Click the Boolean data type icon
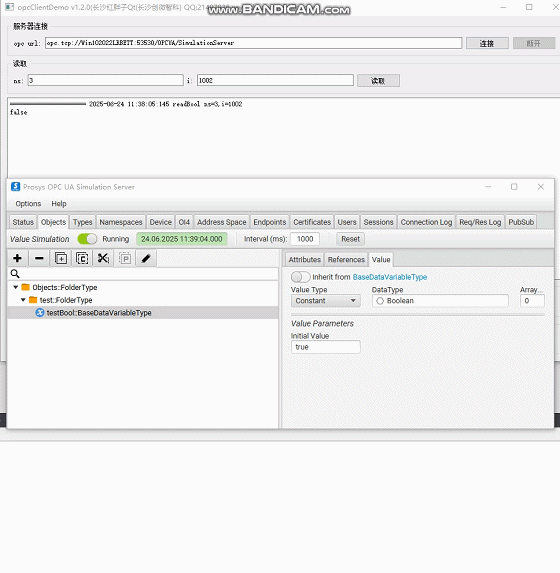The height and width of the screenshot is (573, 560). click(380, 301)
